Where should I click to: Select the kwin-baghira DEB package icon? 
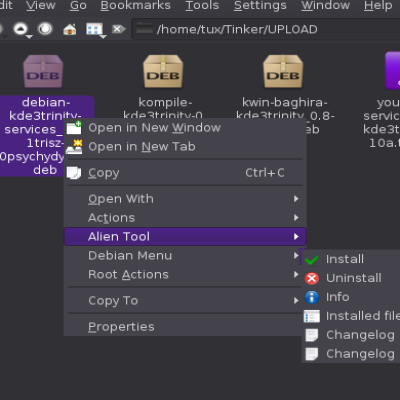click(x=283, y=71)
